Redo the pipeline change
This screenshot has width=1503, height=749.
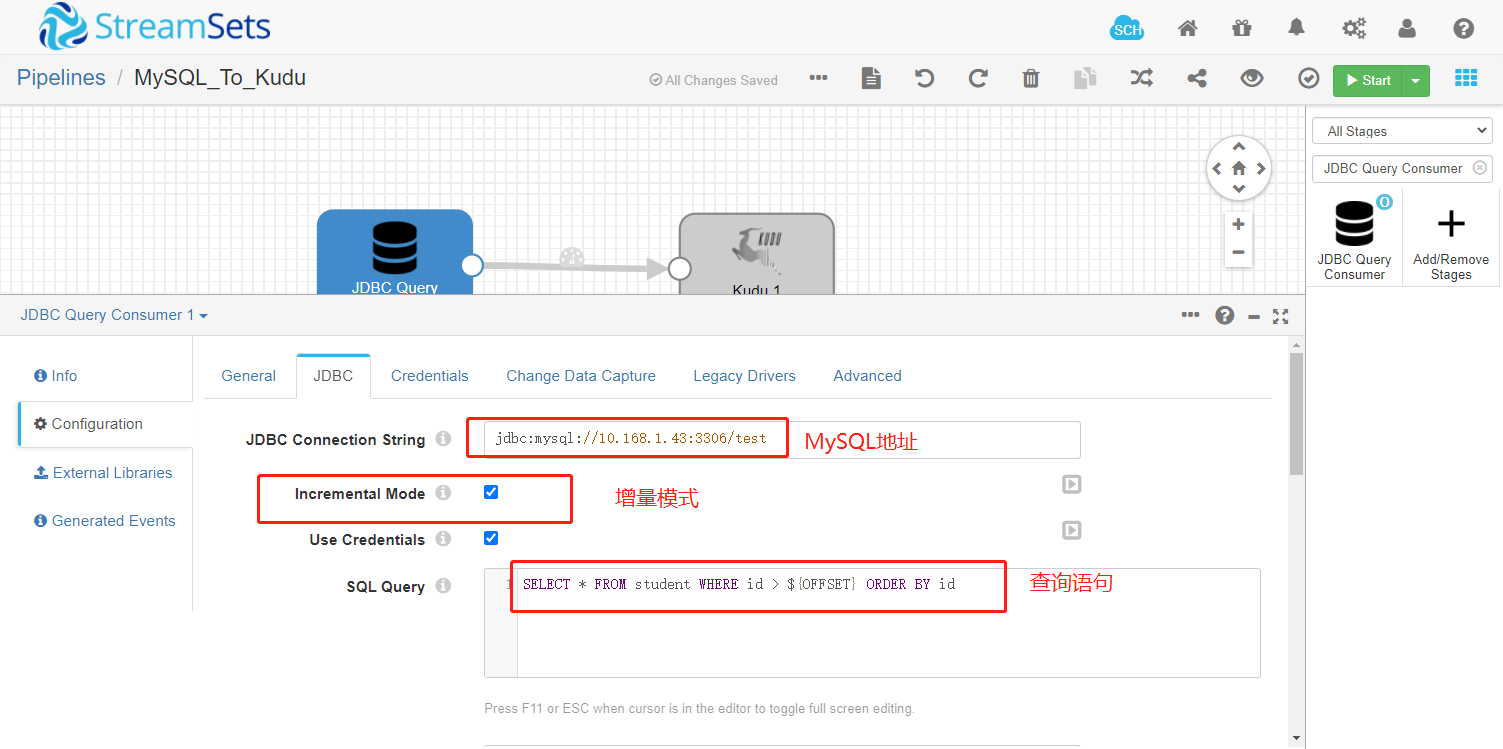tap(979, 78)
